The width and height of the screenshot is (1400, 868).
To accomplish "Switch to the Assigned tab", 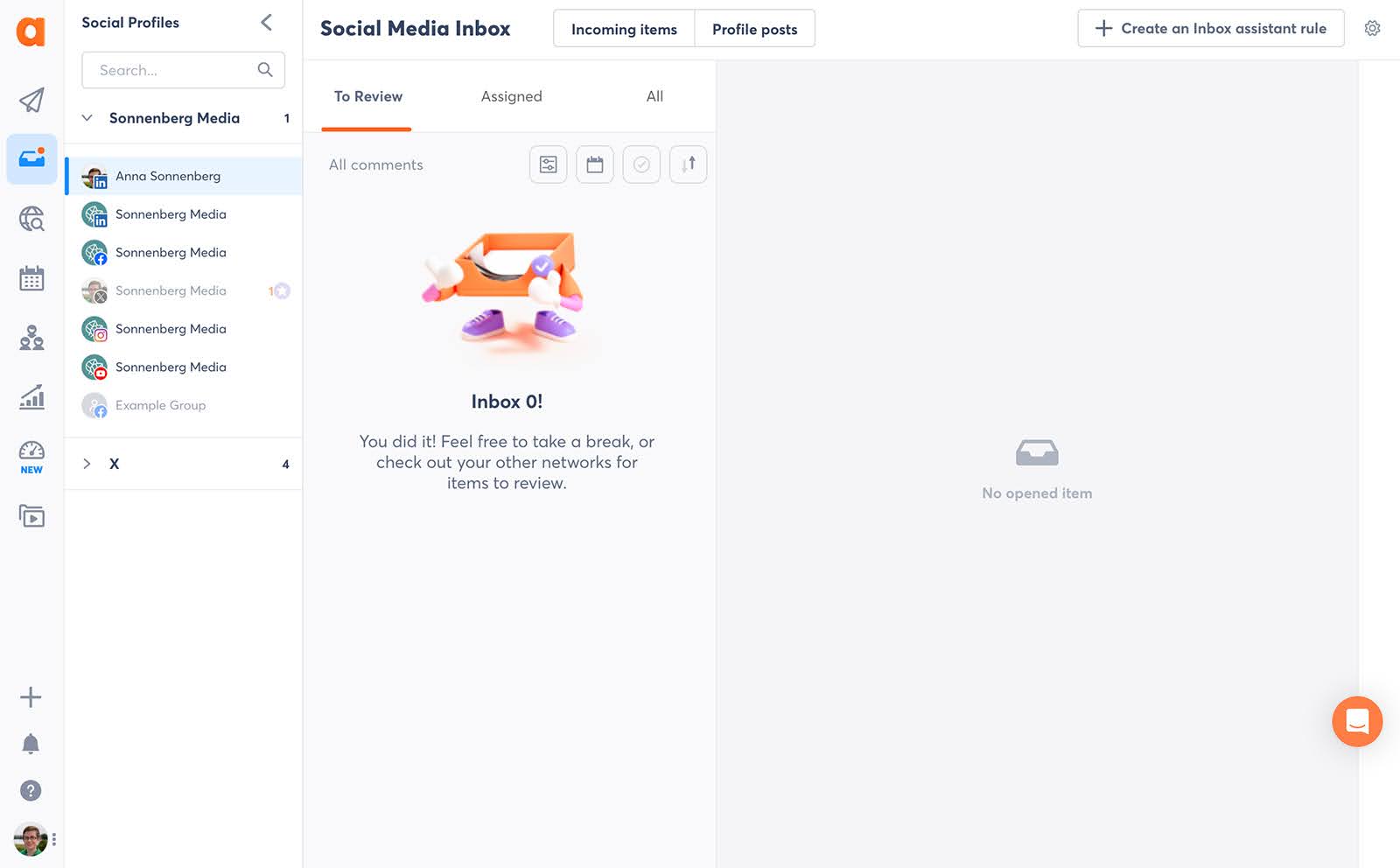I will click(x=511, y=96).
